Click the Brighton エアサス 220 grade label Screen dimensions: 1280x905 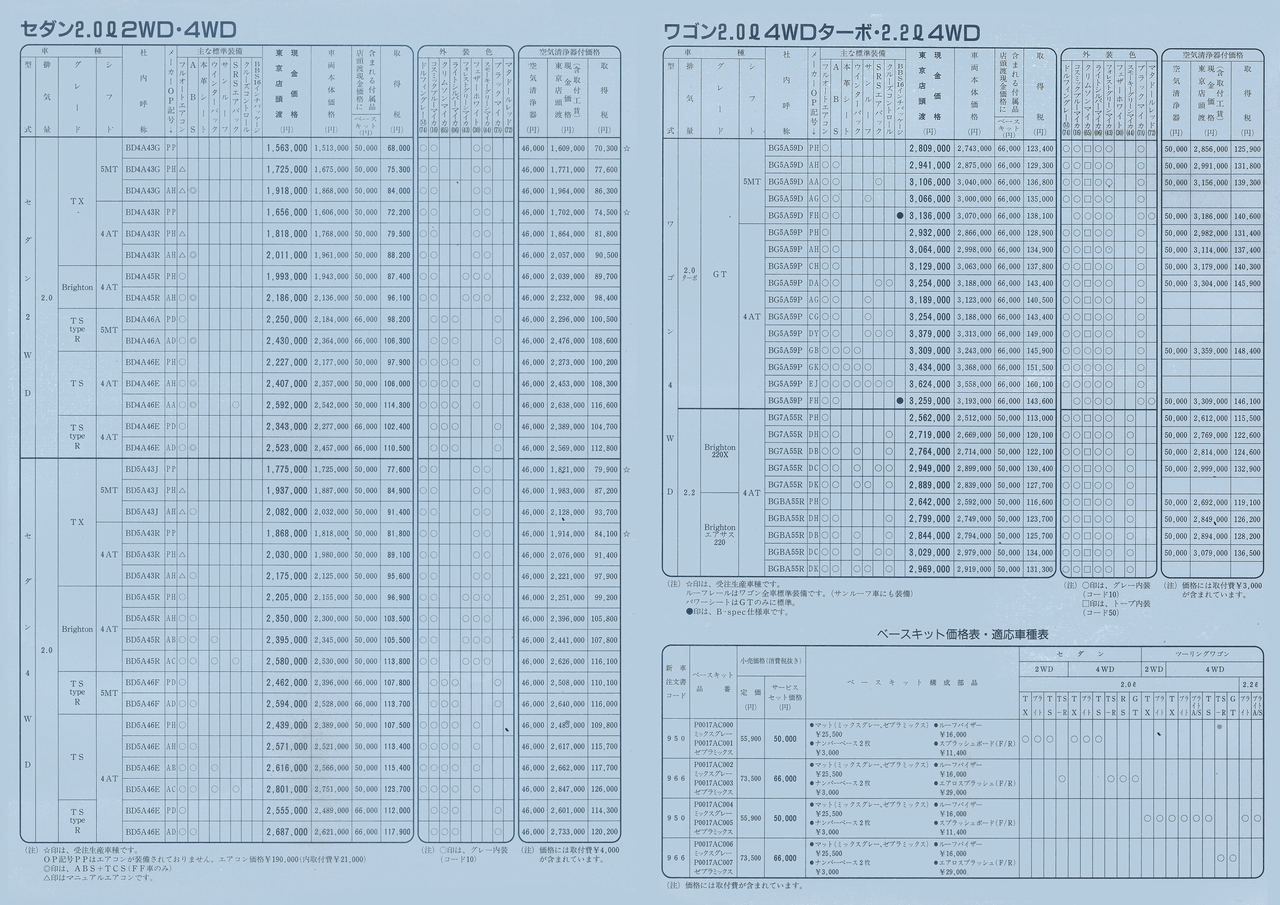(x=719, y=535)
